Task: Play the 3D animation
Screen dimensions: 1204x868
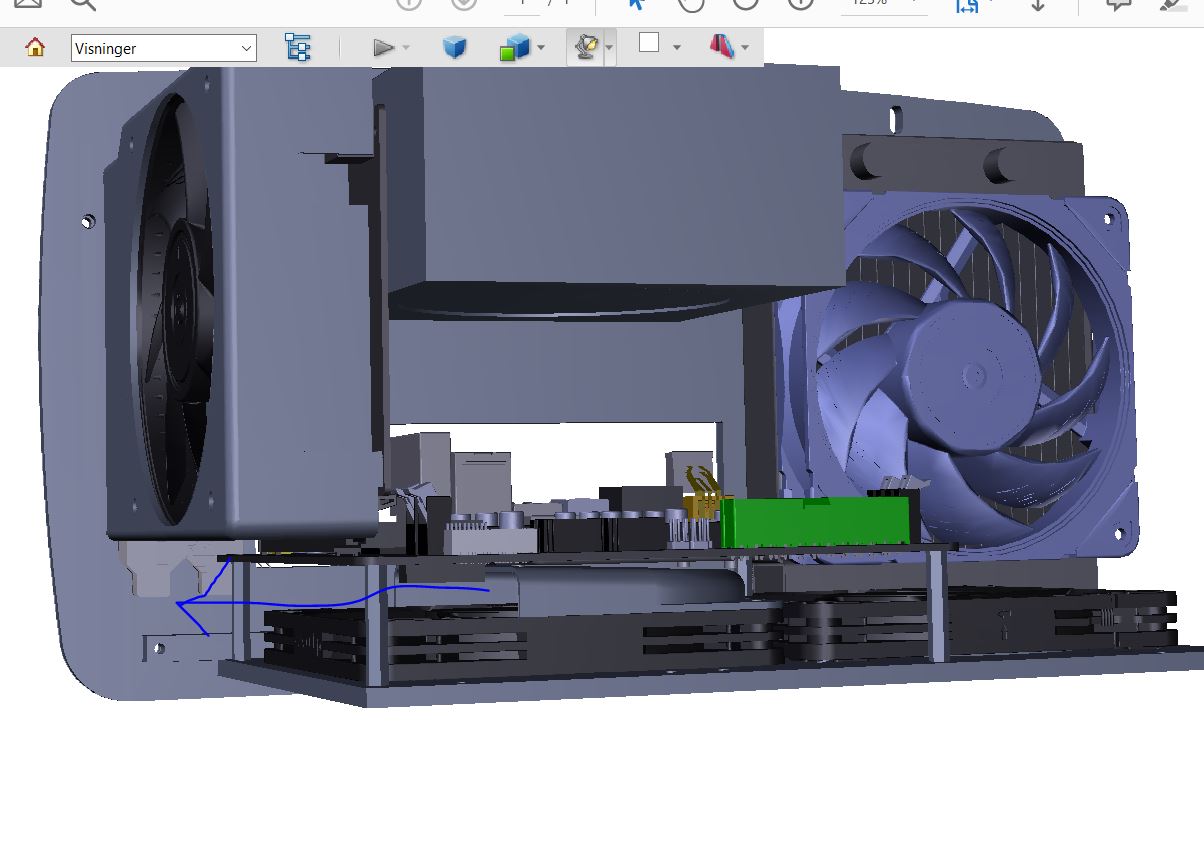Action: (x=383, y=47)
